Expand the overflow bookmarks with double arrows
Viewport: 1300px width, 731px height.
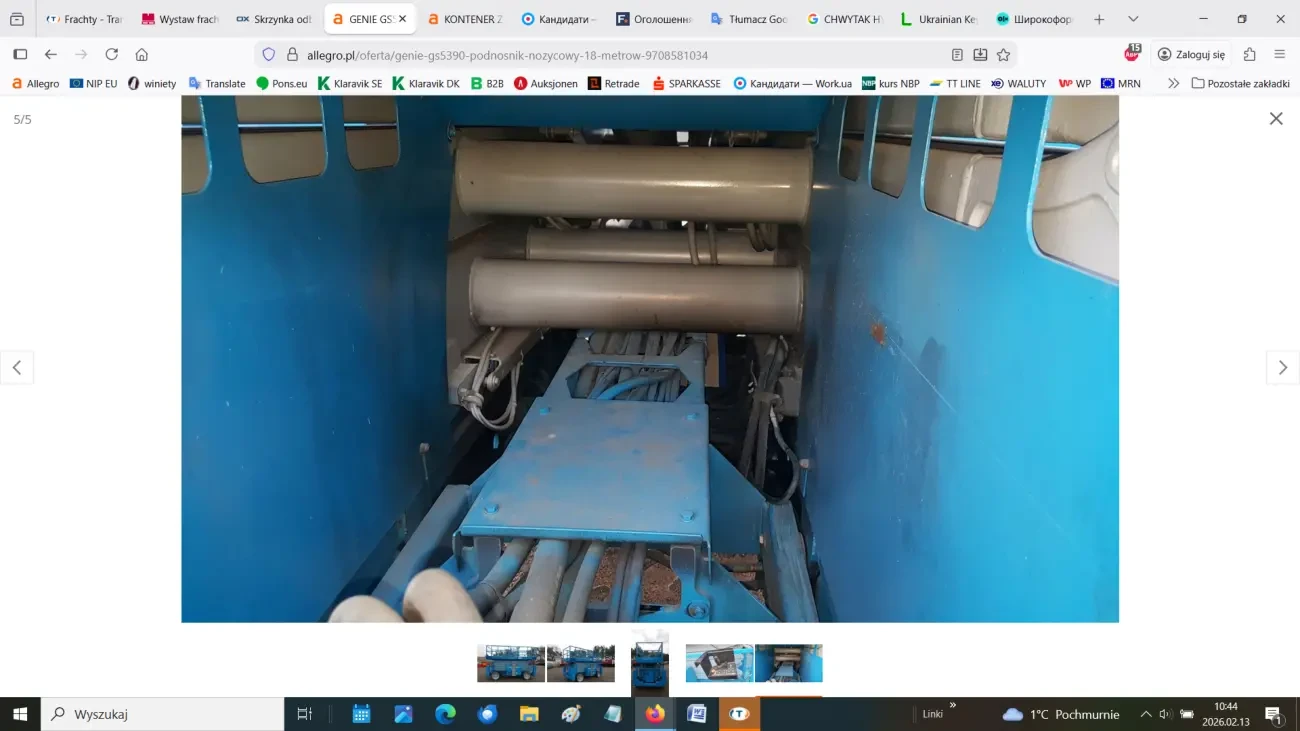click(x=1172, y=83)
